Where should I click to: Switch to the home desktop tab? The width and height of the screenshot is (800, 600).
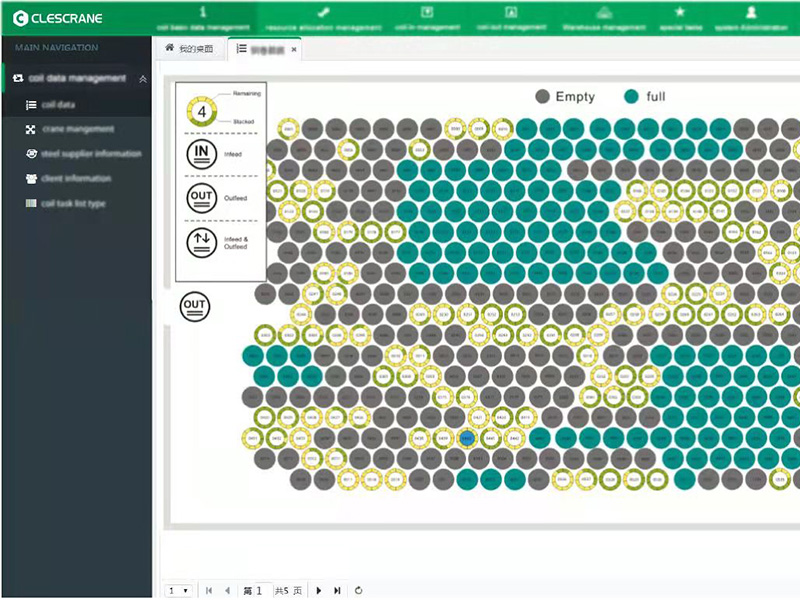(x=190, y=49)
